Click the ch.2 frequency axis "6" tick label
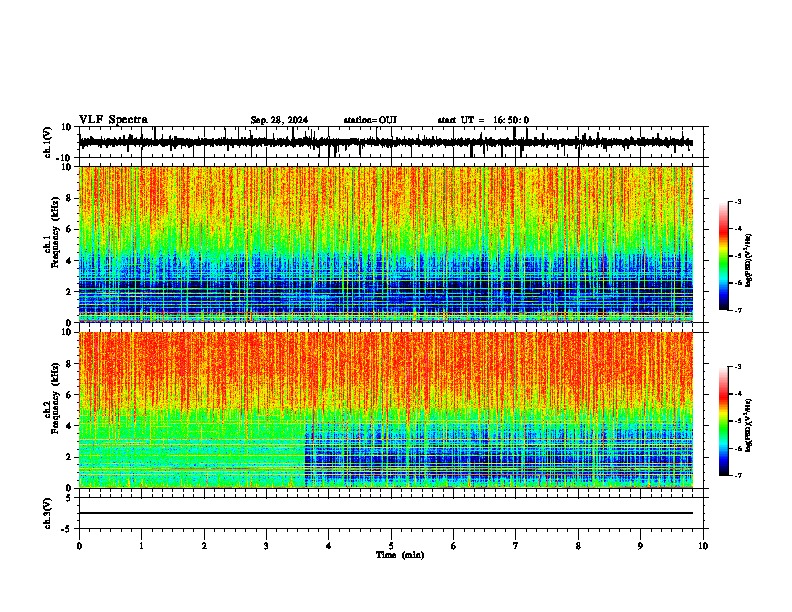The image size is (792, 612). [x=70, y=395]
